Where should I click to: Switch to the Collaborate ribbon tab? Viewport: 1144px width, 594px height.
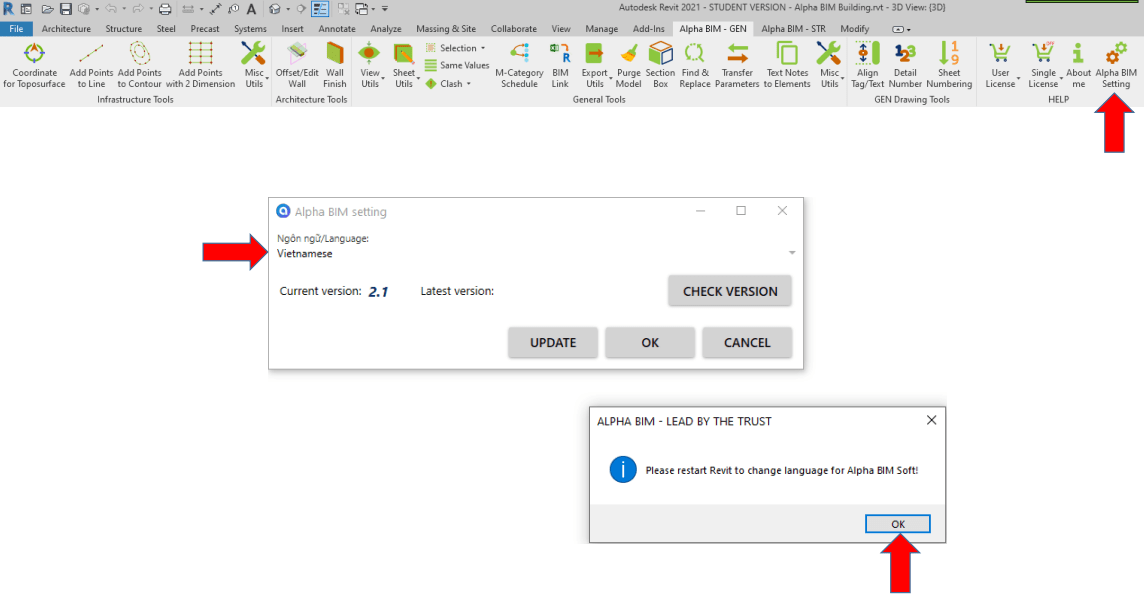514,28
